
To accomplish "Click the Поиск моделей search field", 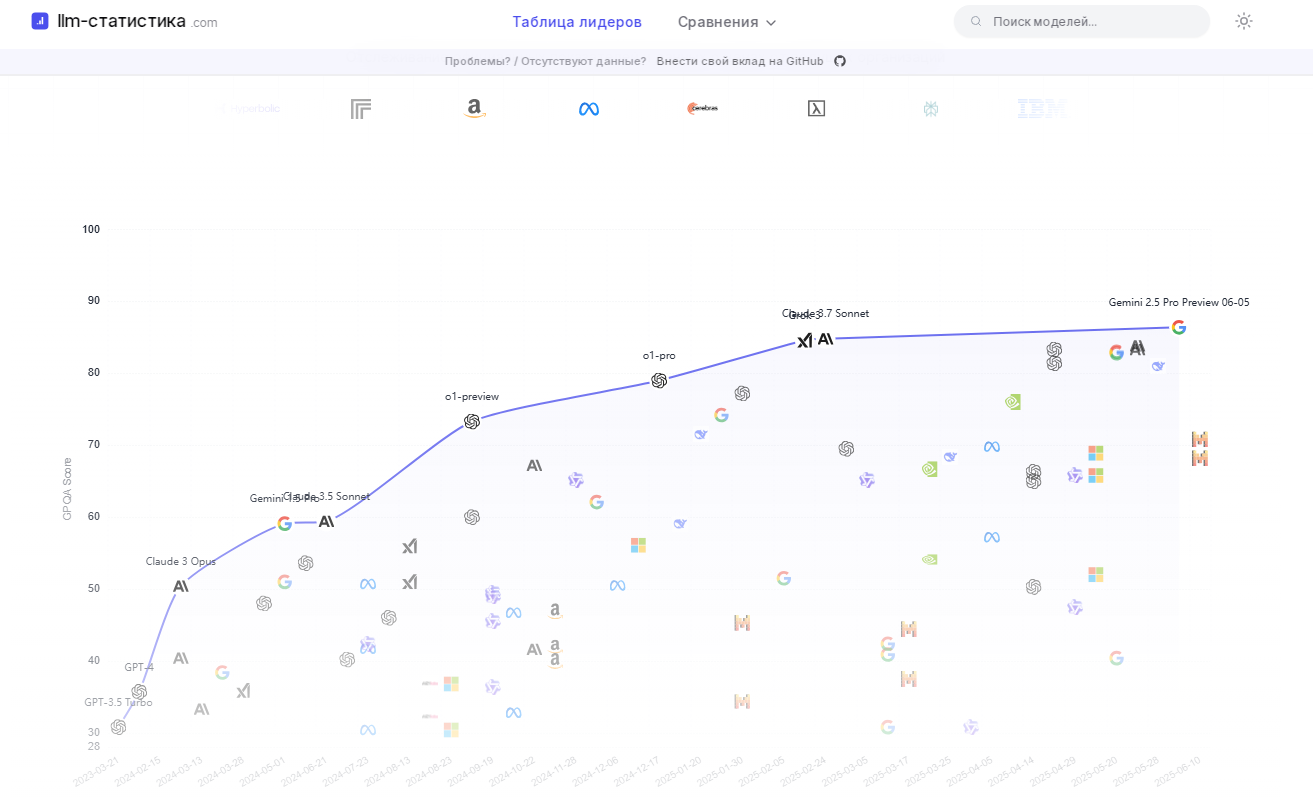I will coord(1082,21).
